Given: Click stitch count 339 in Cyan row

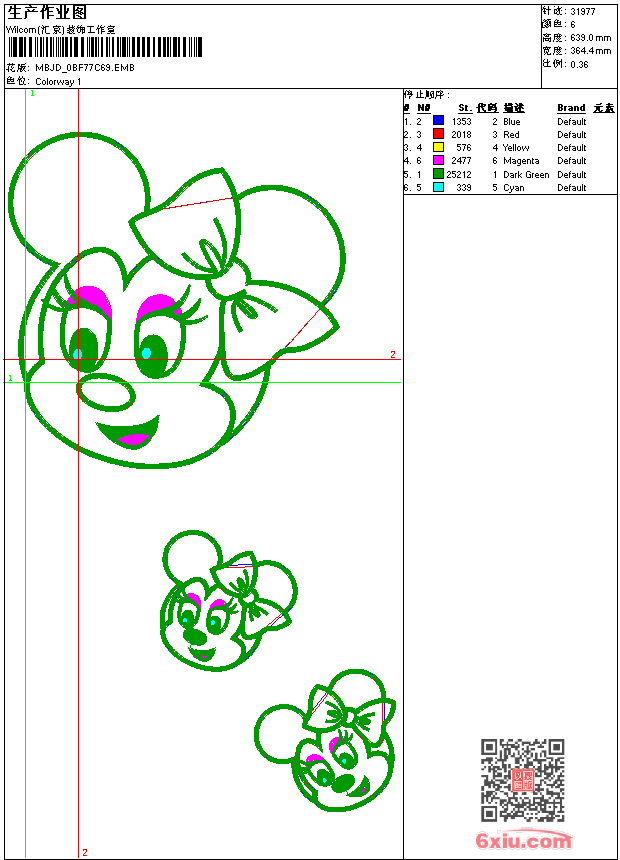Looking at the screenshot, I should click(464, 188).
